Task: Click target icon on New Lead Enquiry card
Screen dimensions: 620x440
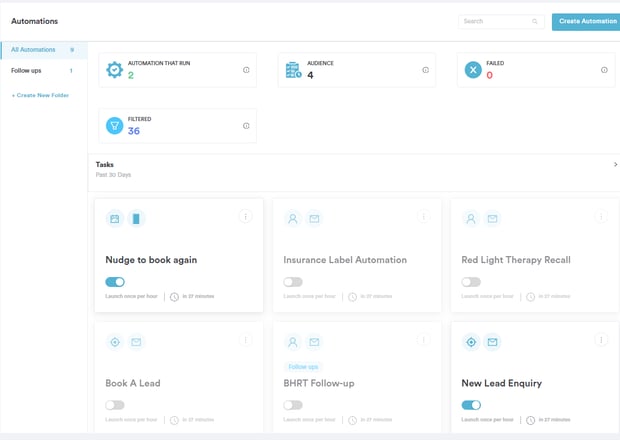Action: [471, 342]
